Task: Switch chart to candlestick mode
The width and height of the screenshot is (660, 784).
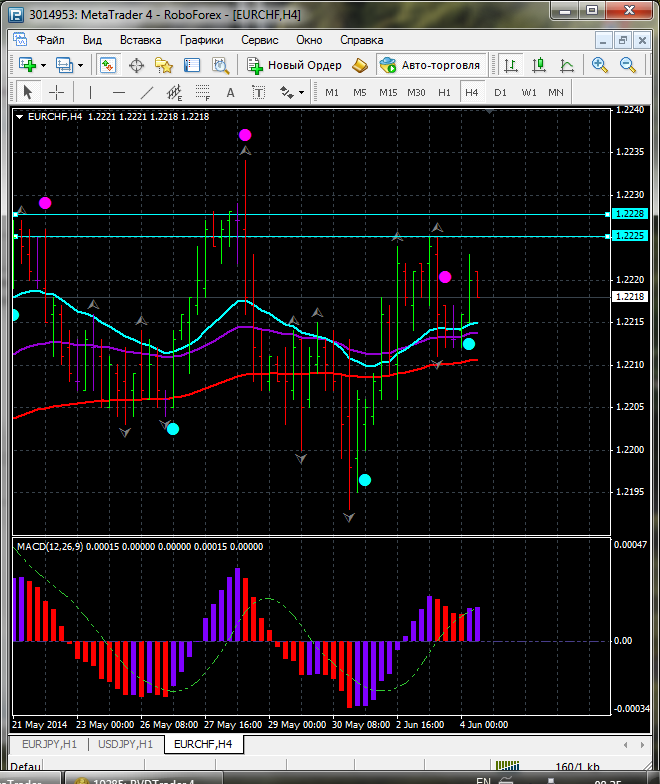Action: click(x=539, y=65)
